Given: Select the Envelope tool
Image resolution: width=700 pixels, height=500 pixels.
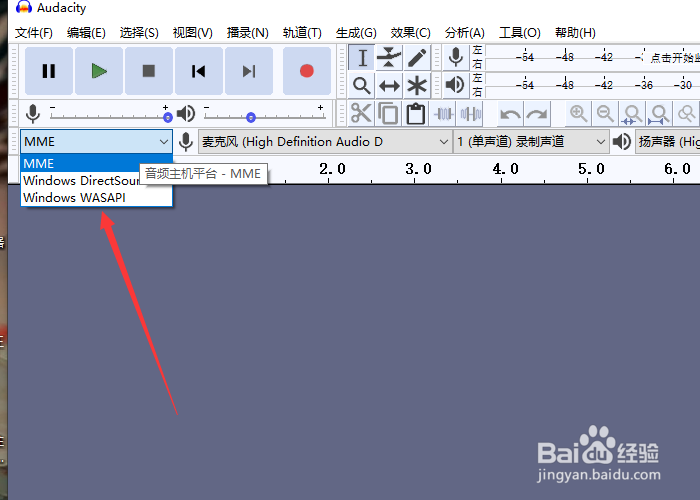Looking at the screenshot, I should coord(389,58).
